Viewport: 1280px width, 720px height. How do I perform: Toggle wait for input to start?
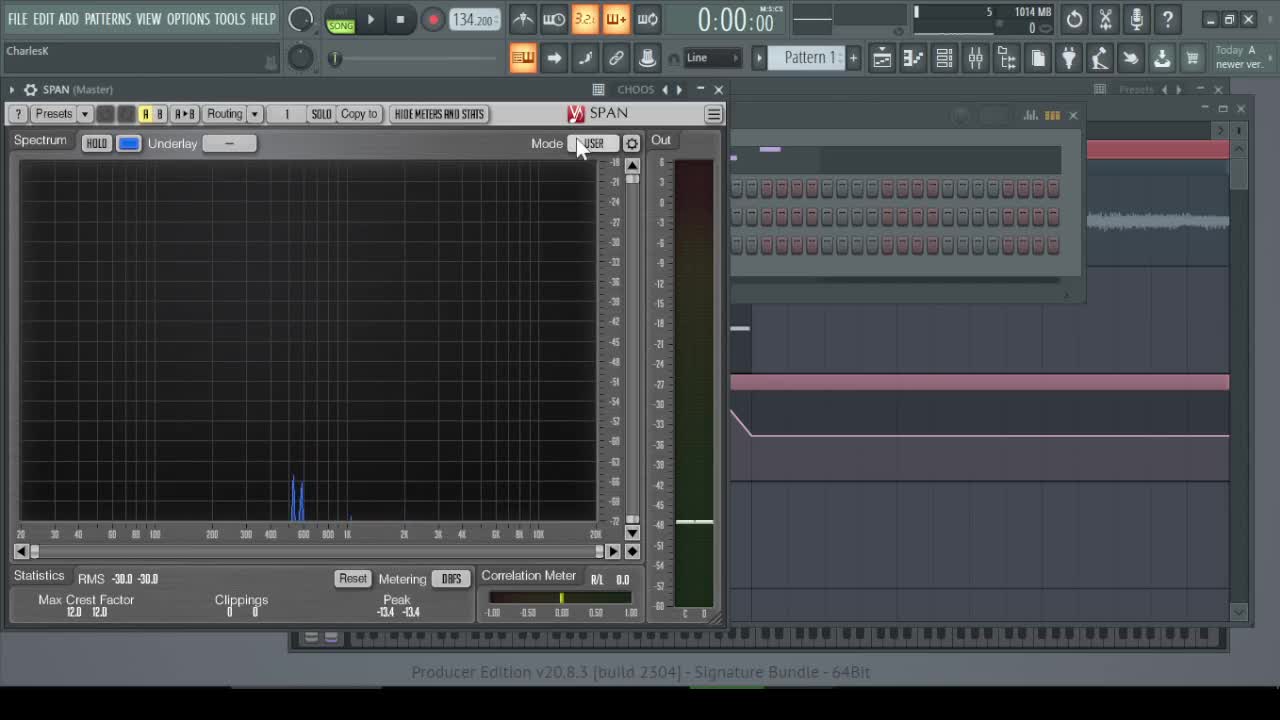point(553,19)
